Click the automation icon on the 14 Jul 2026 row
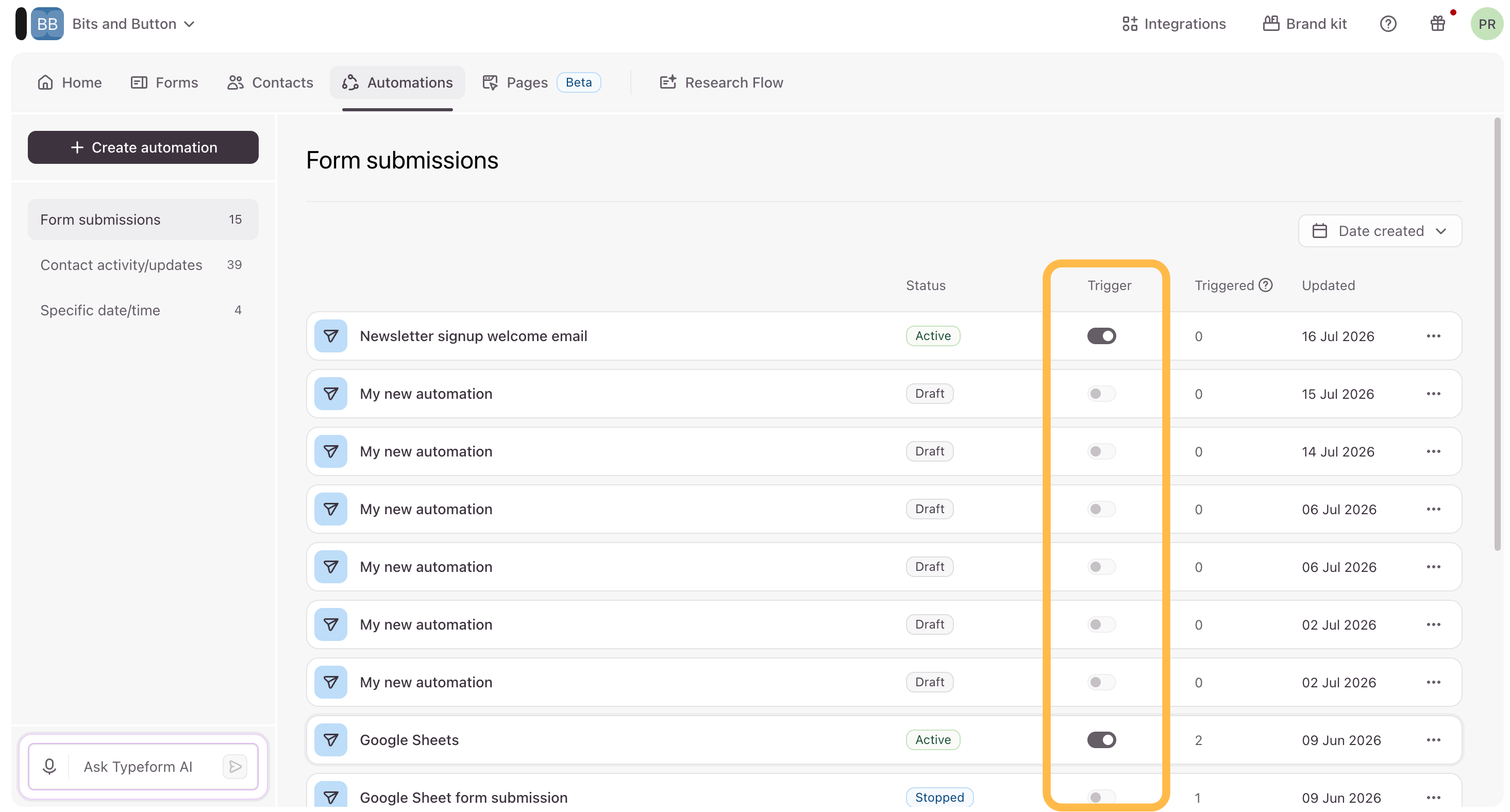 click(x=331, y=451)
